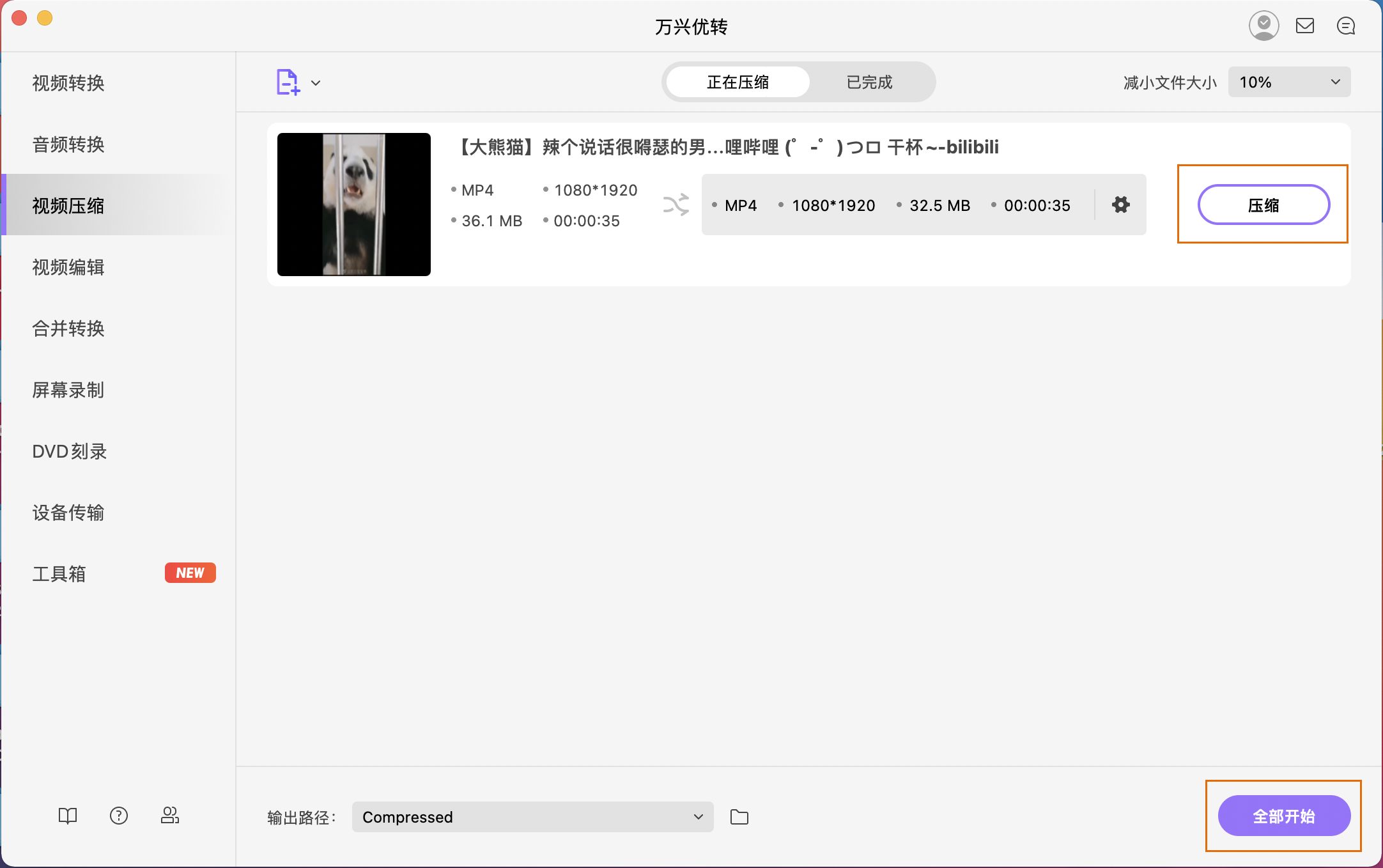Open 屏幕录制 from the sidebar
1383x868 pixels.
coord(68,390)
